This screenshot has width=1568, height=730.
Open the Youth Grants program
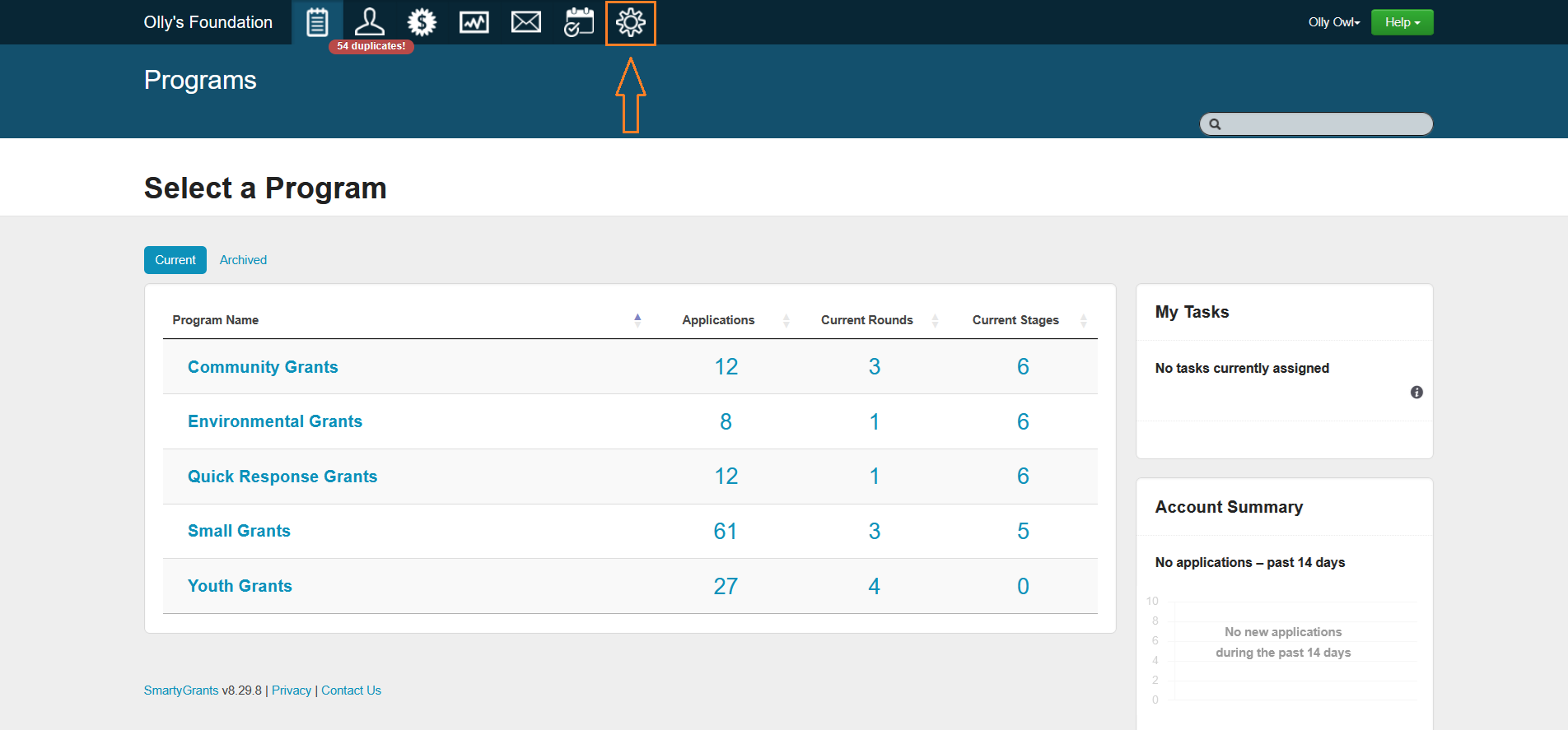coord(240,586)
